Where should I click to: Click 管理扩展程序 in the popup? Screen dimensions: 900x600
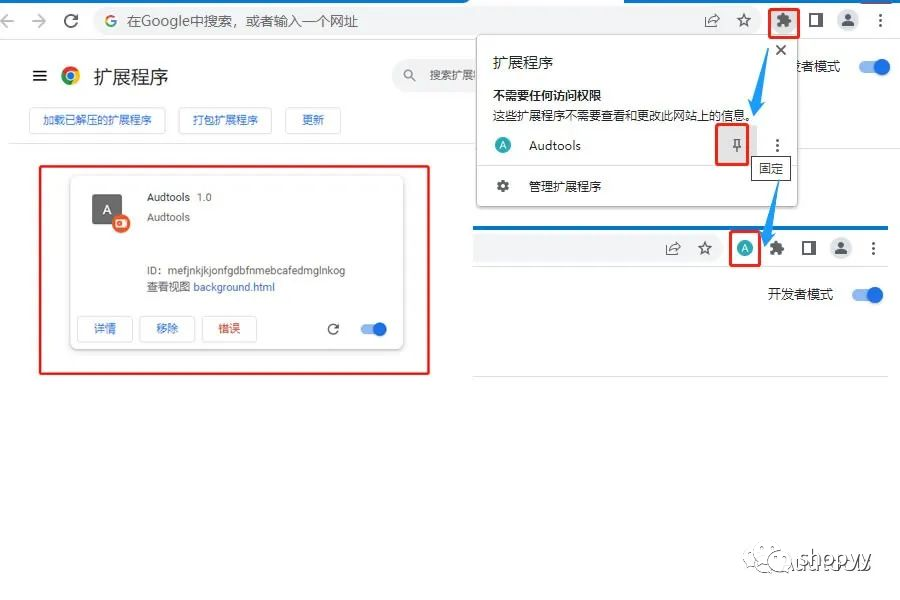point(567,186)
